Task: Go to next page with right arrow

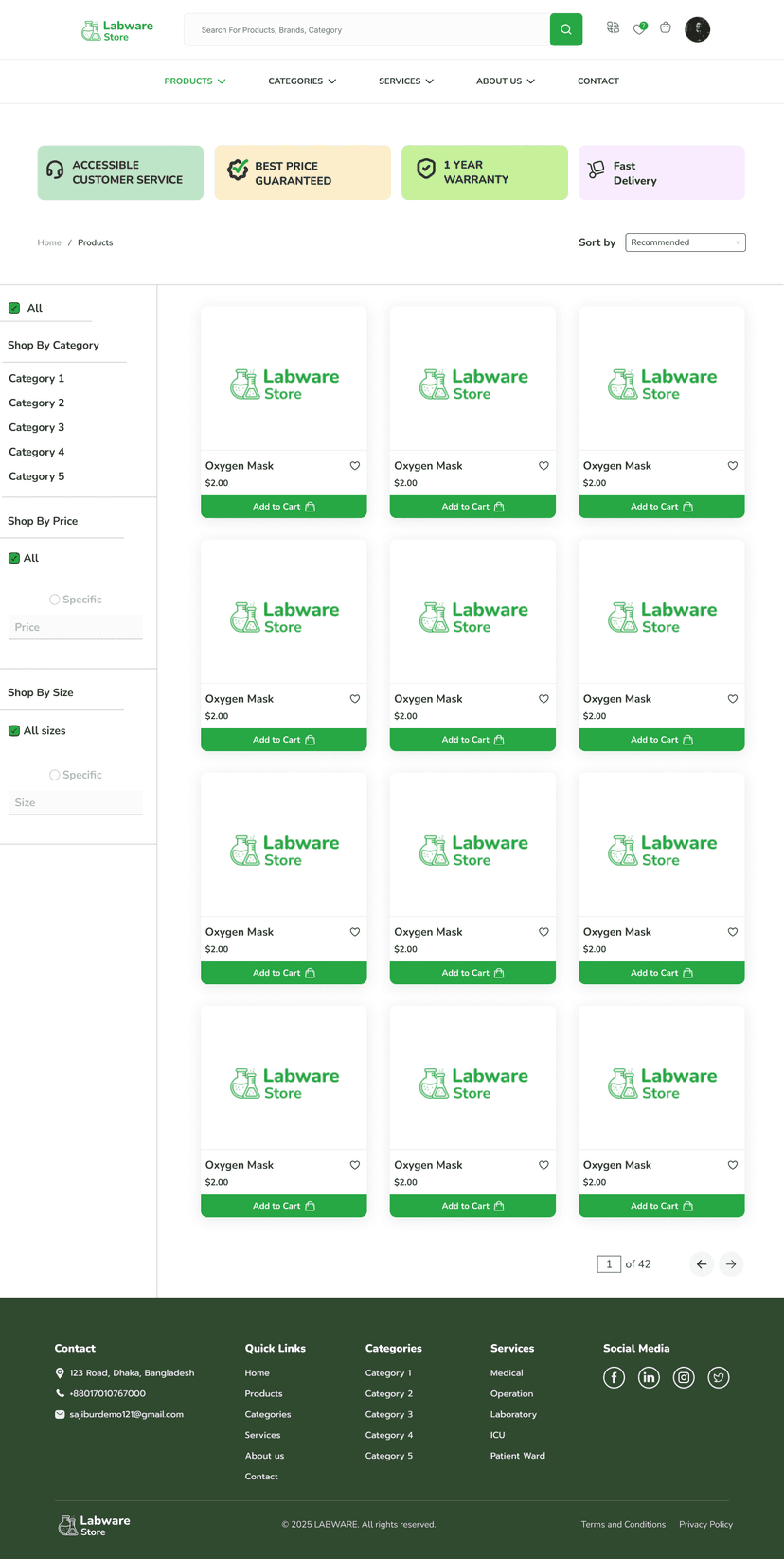Action: [731, 1263]
